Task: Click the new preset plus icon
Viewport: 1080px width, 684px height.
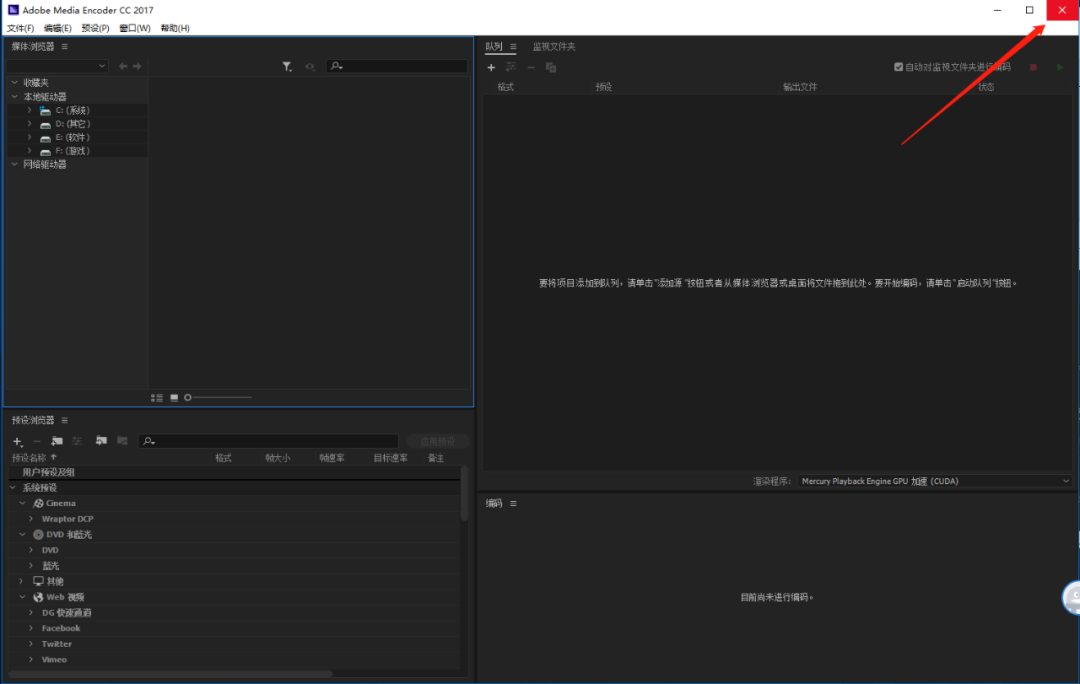Action: pyautogui.click(x=18, y=442)
